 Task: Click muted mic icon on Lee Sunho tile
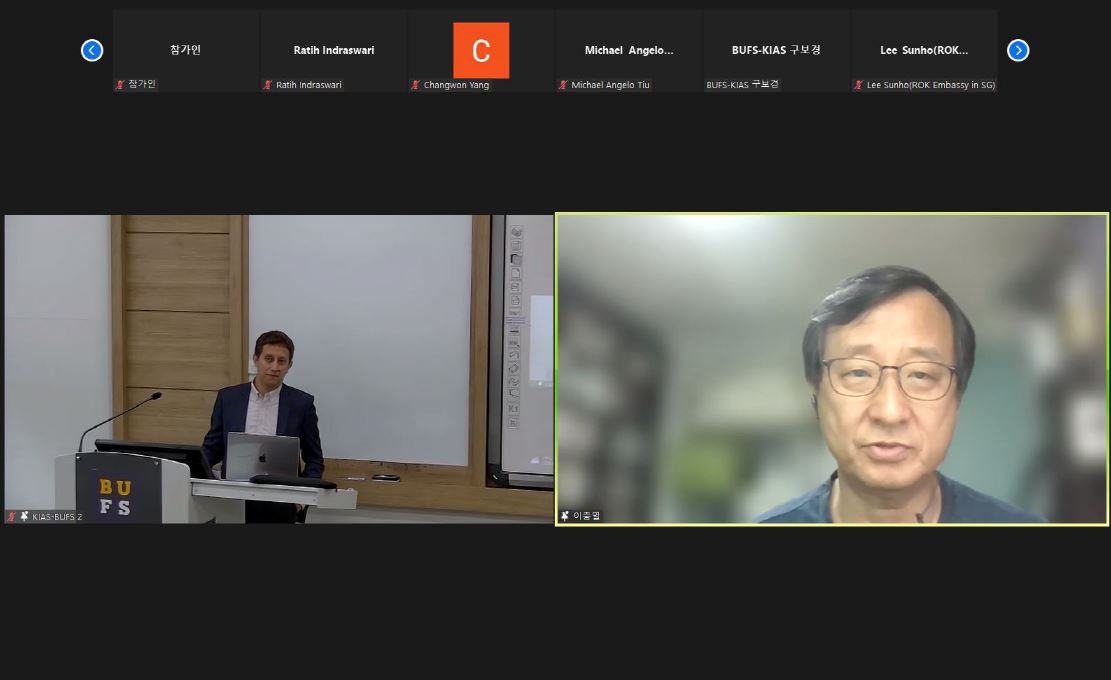click(858, 85)
